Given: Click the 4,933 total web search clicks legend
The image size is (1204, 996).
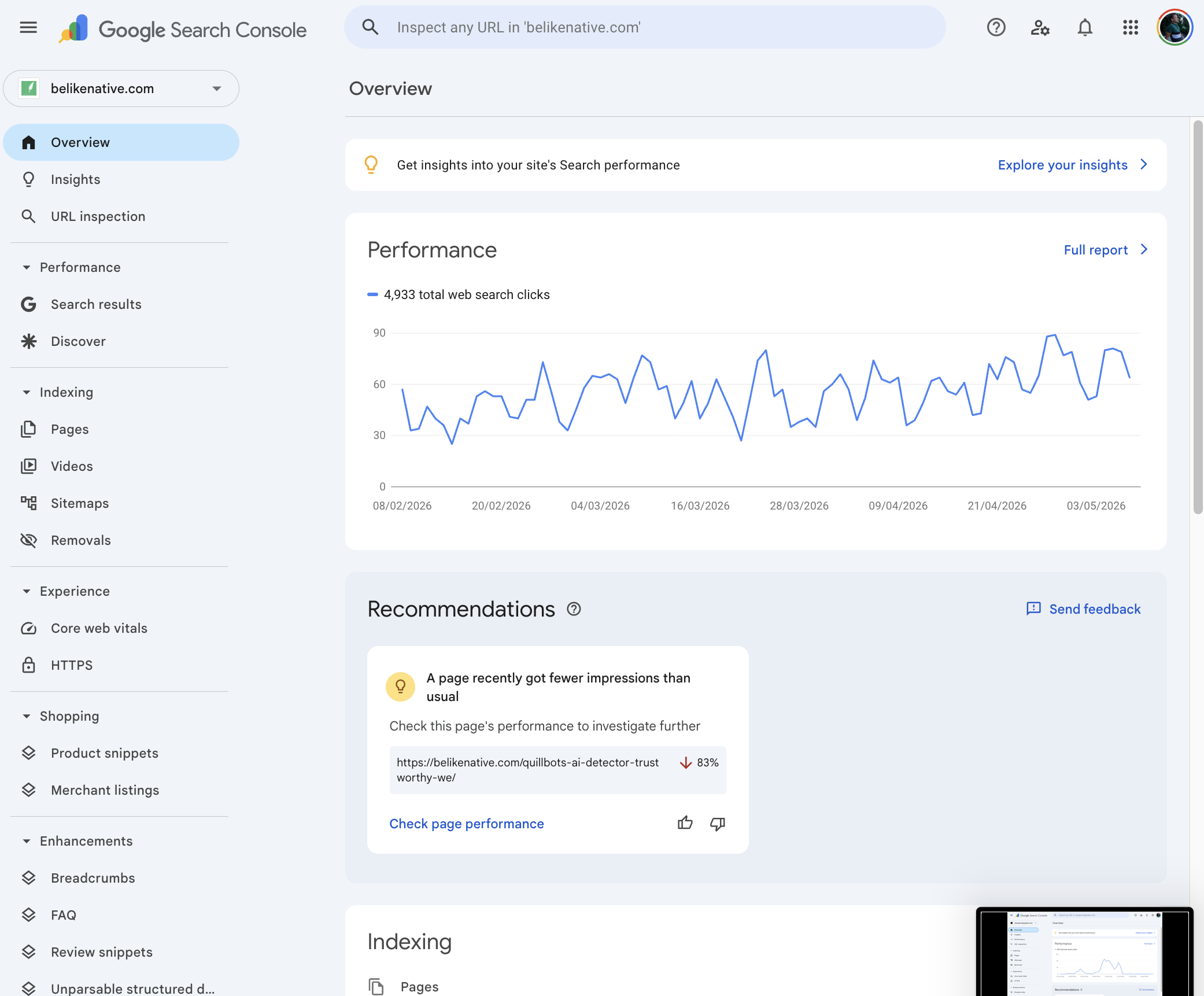Looking at the screenshot, I should (459, 294).
